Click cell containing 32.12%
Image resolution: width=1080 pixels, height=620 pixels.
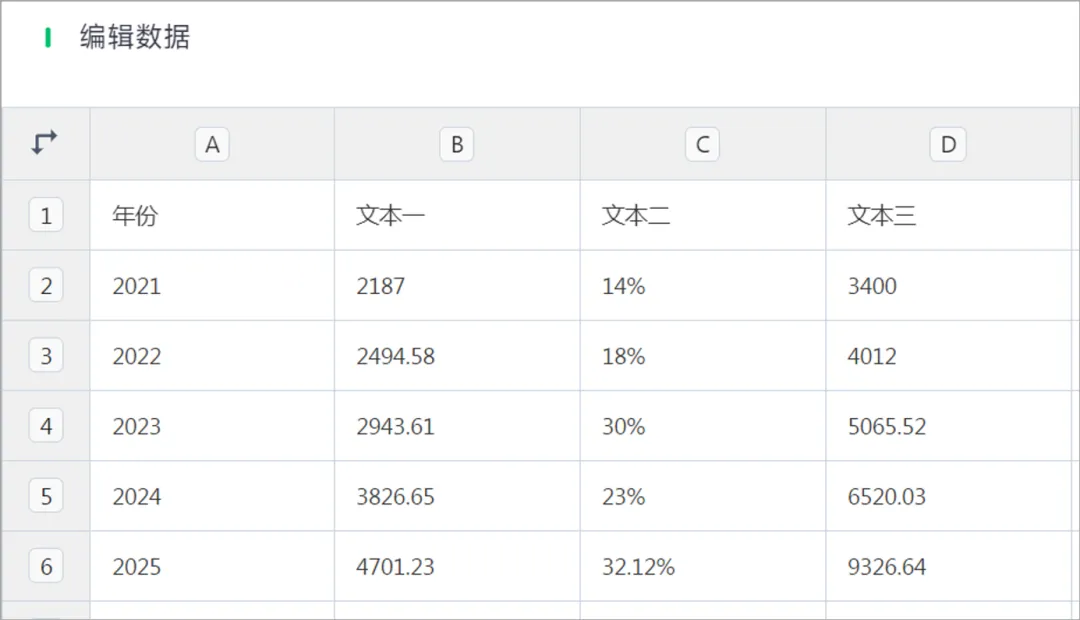click(x=702, y=567)
